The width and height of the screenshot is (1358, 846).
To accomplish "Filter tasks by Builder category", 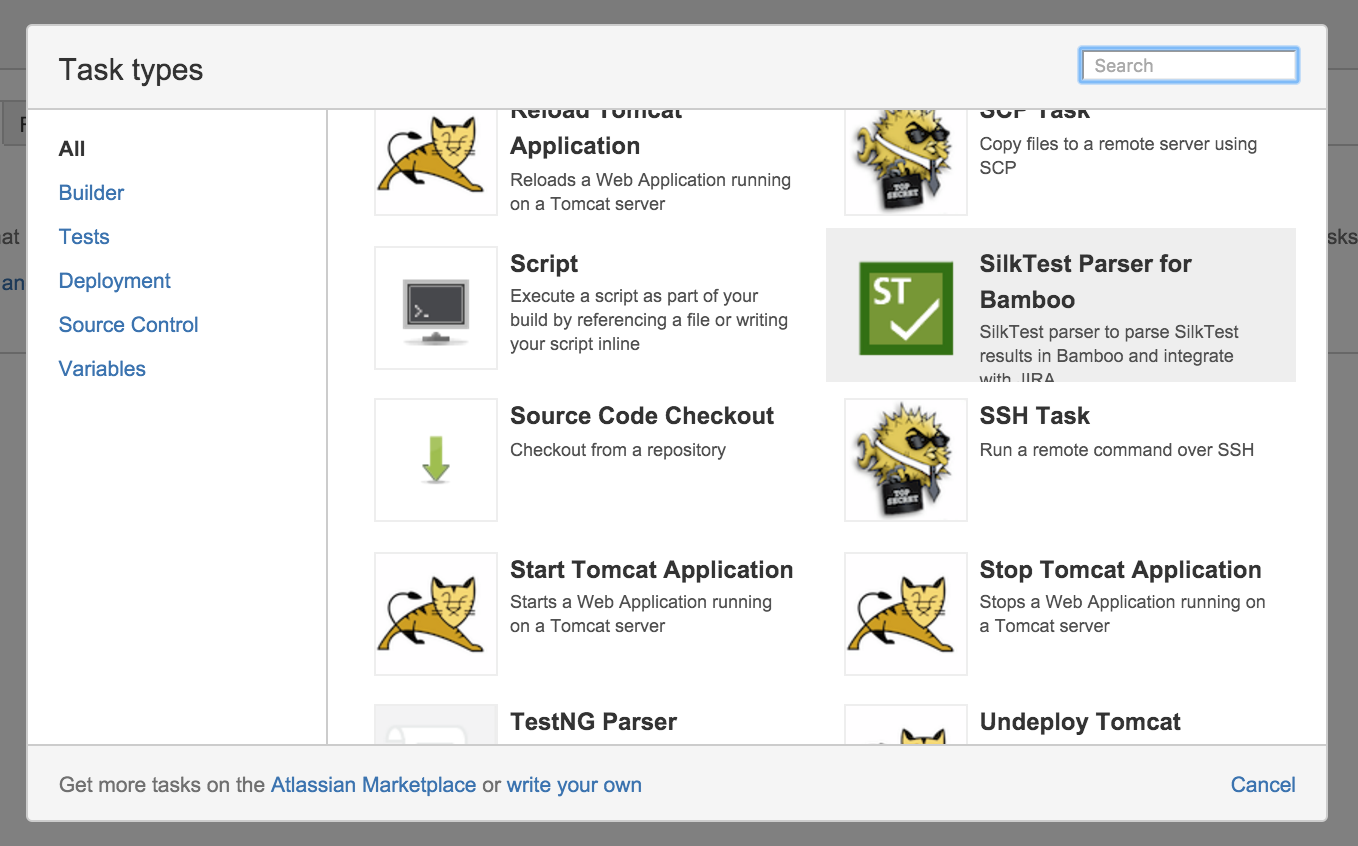I will point(91,193).
